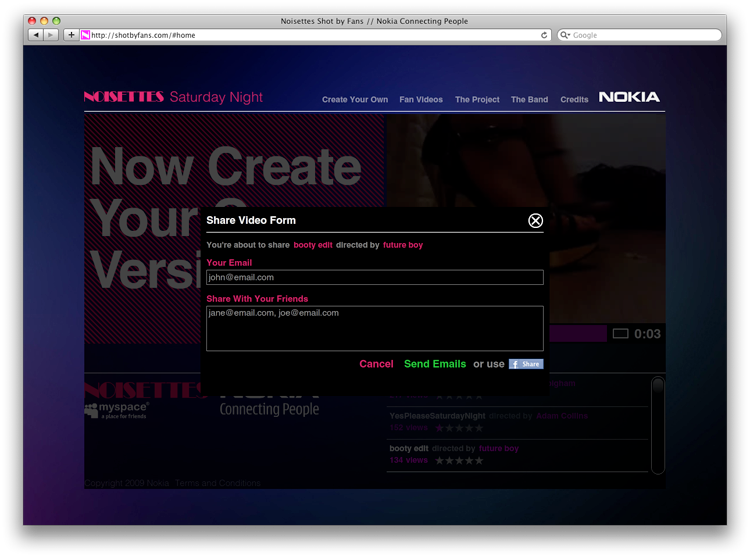Click the video progress bar
750x557 pixels.
pos(578,334)
